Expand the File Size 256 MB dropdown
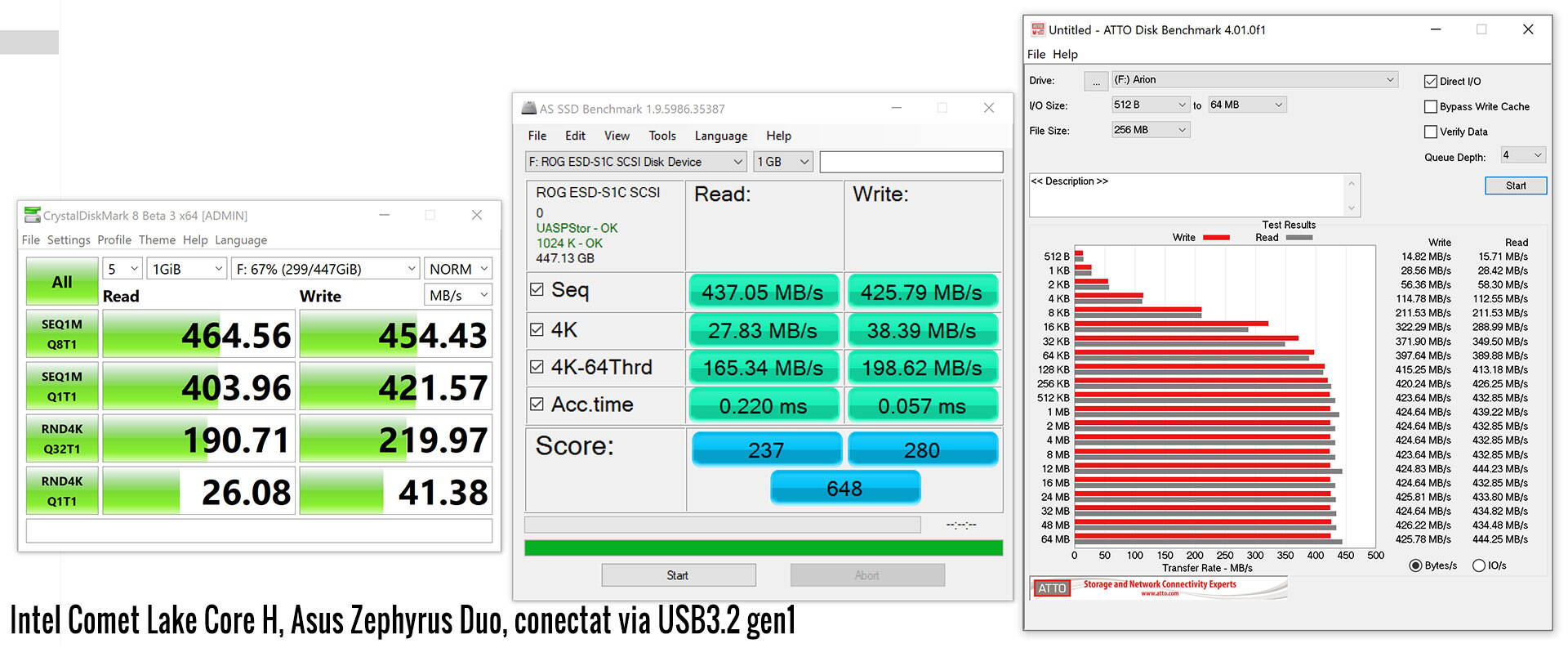This screenshot has width=1568, height=648. pyautogui.click(x=1150, y=130)
